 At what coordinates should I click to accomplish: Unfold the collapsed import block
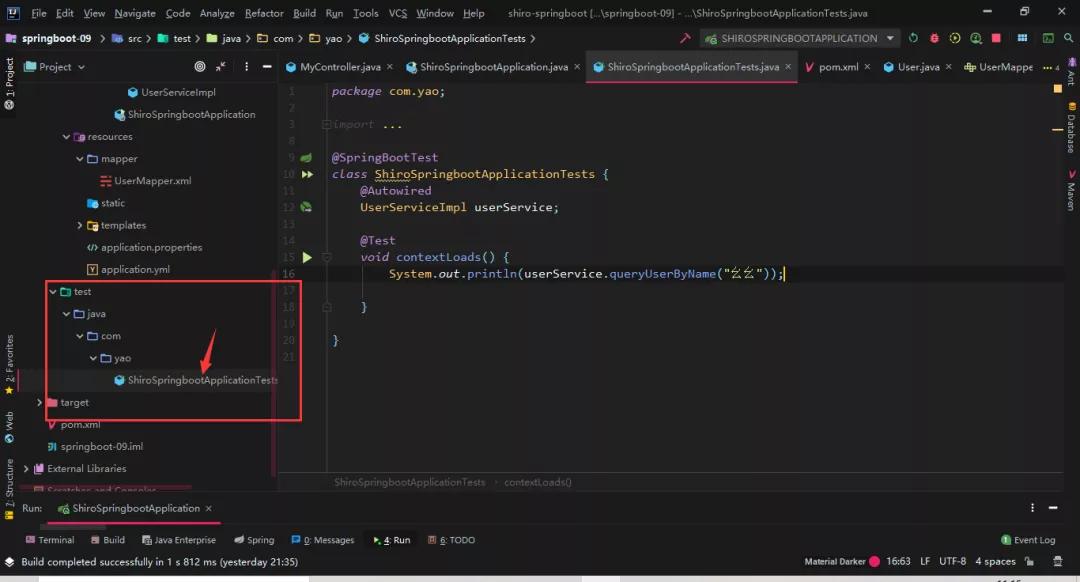pyautogui.click(x=326, y=125)
